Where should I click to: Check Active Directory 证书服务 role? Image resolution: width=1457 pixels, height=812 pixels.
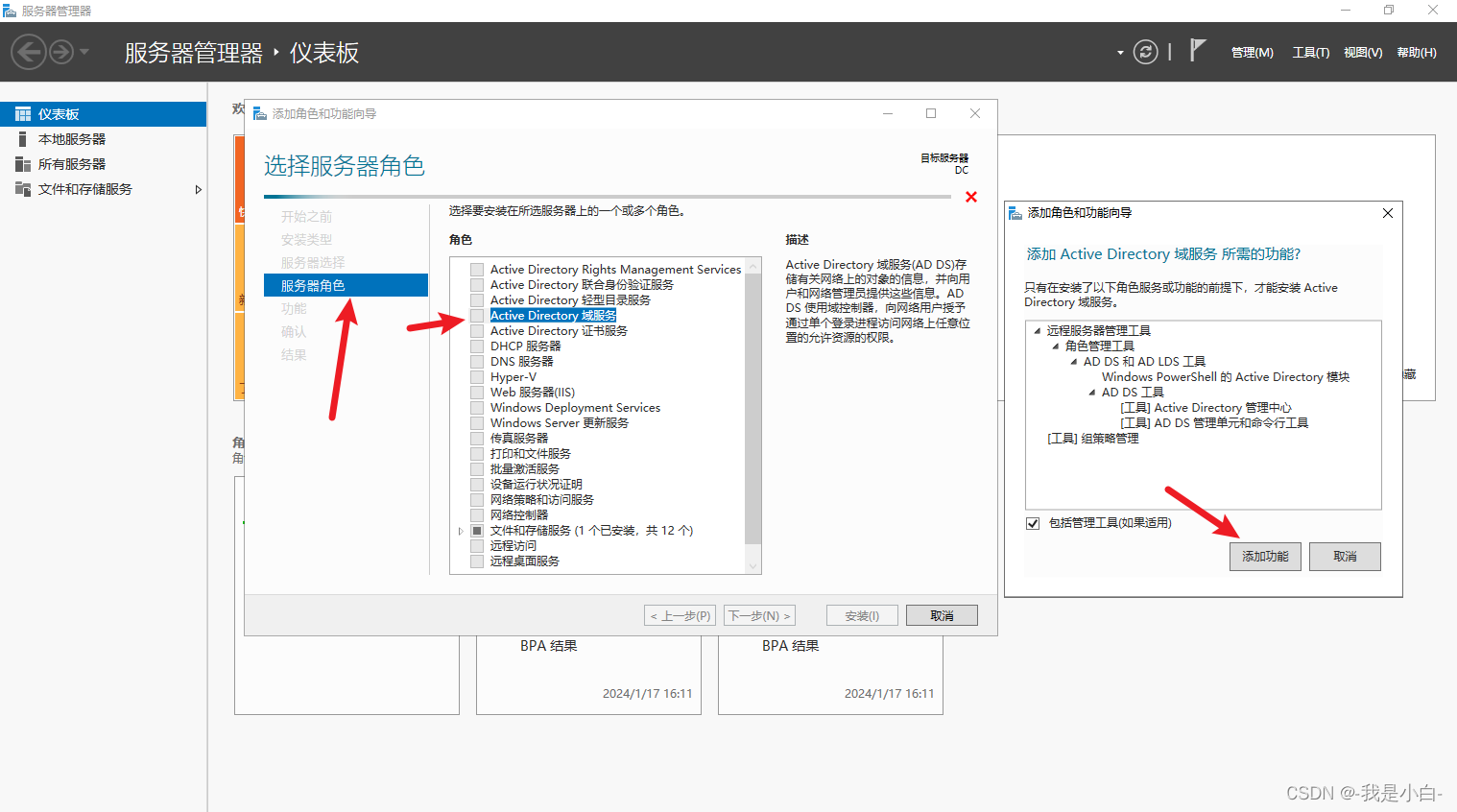point(477,331)
